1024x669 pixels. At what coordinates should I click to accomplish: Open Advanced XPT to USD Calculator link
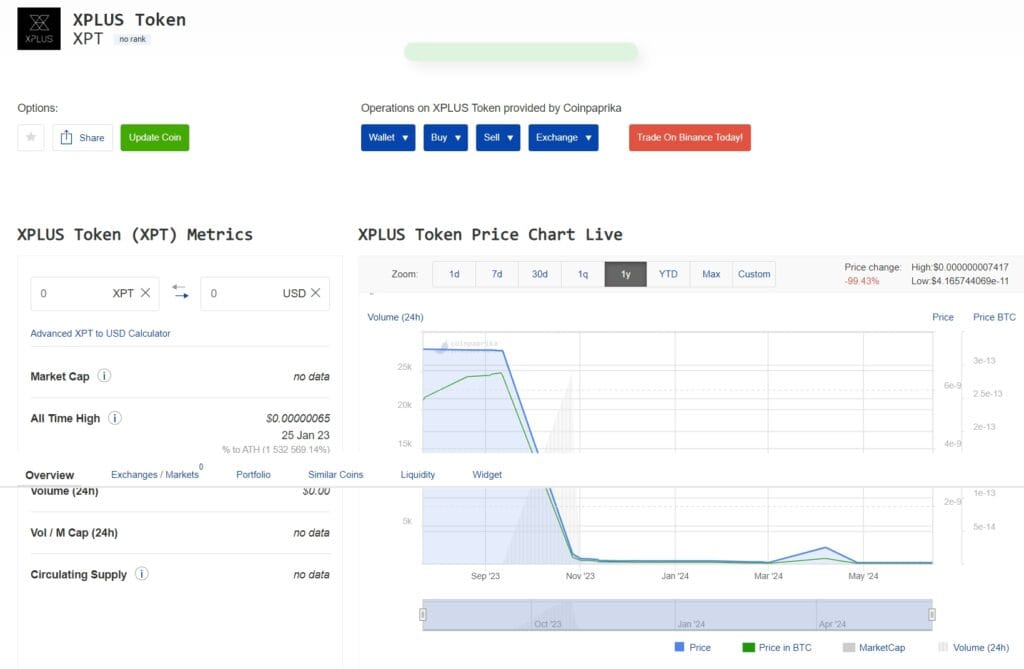(100, 333)
